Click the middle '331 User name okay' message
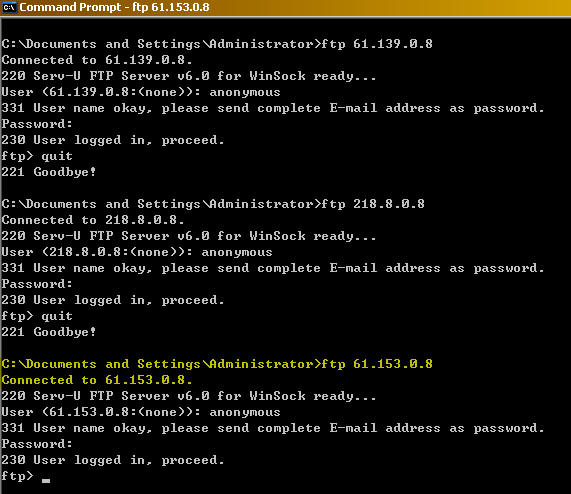571x494 pixels. (x=273, y=268)
